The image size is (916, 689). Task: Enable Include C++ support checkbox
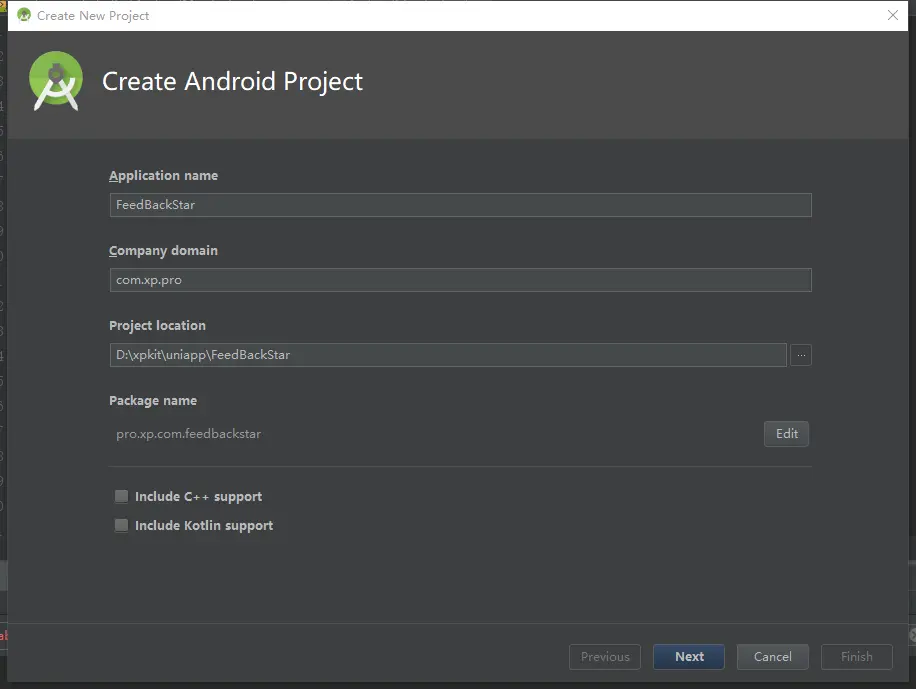coord(122,496)
